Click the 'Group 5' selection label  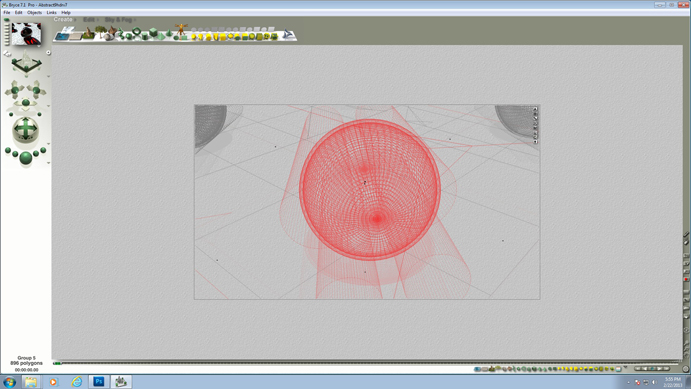click(x=26, y=358)
